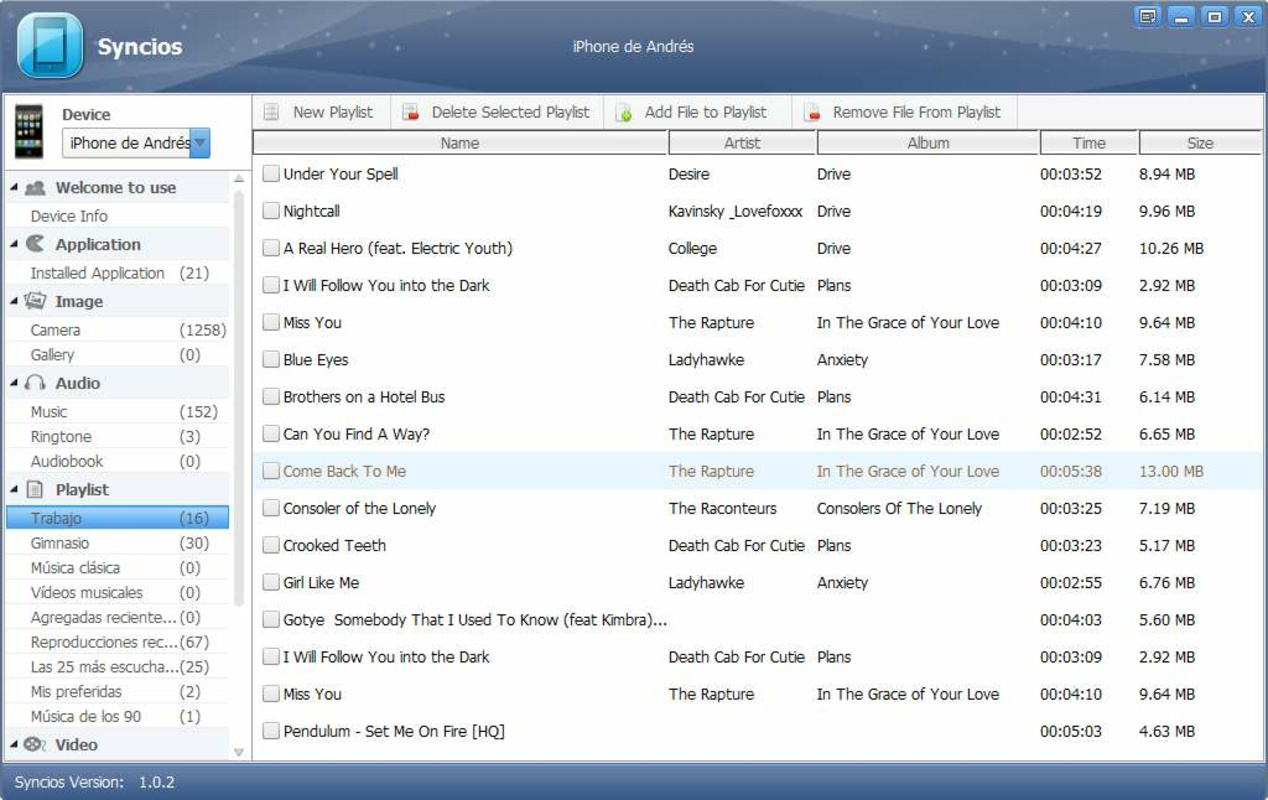Click Delete Selected Playlist label
Image resolution: width=1268 pixels, height=800 pixels.
pos(511,112)
